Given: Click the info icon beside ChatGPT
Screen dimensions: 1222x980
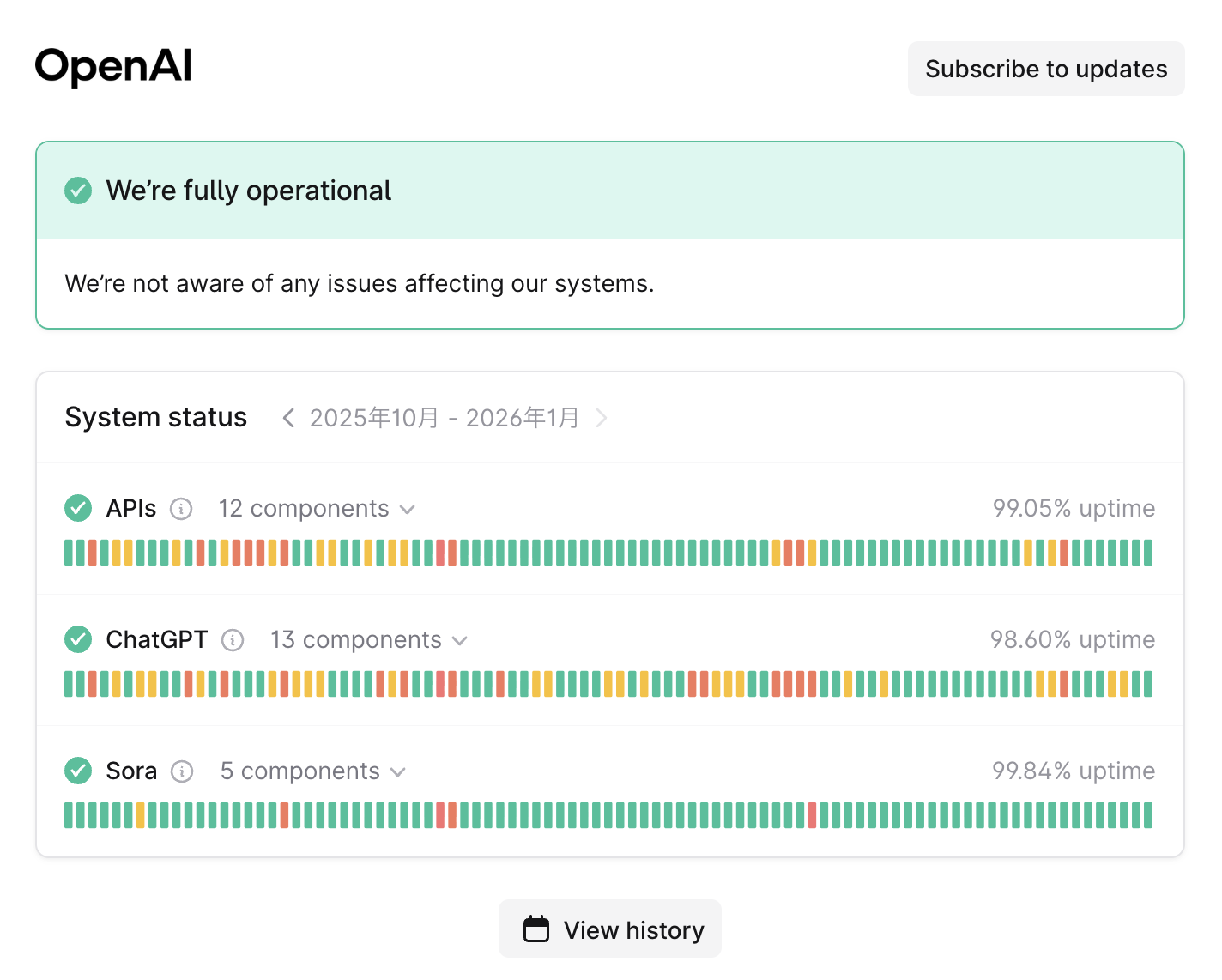Looking at the screenshot, I should click(x=233, y=640).
